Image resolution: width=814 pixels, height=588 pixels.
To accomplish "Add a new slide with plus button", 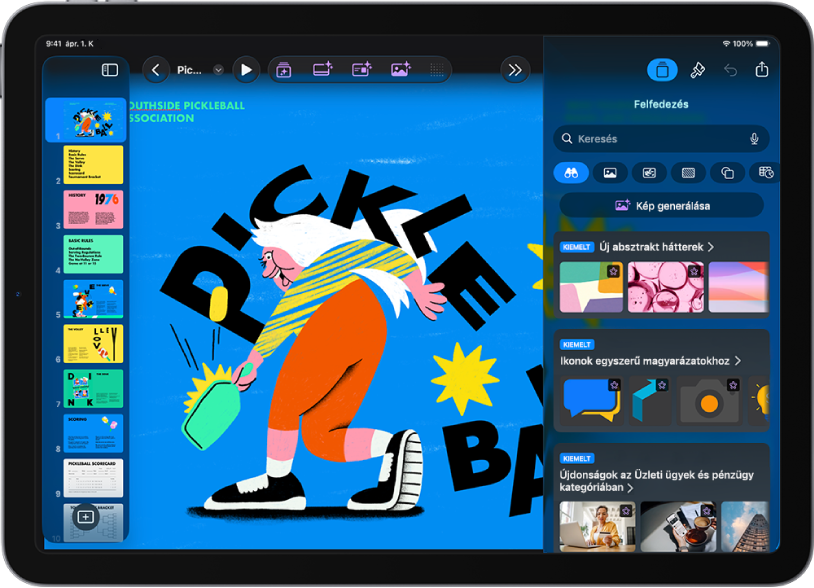I will click(x=85, y=517).
